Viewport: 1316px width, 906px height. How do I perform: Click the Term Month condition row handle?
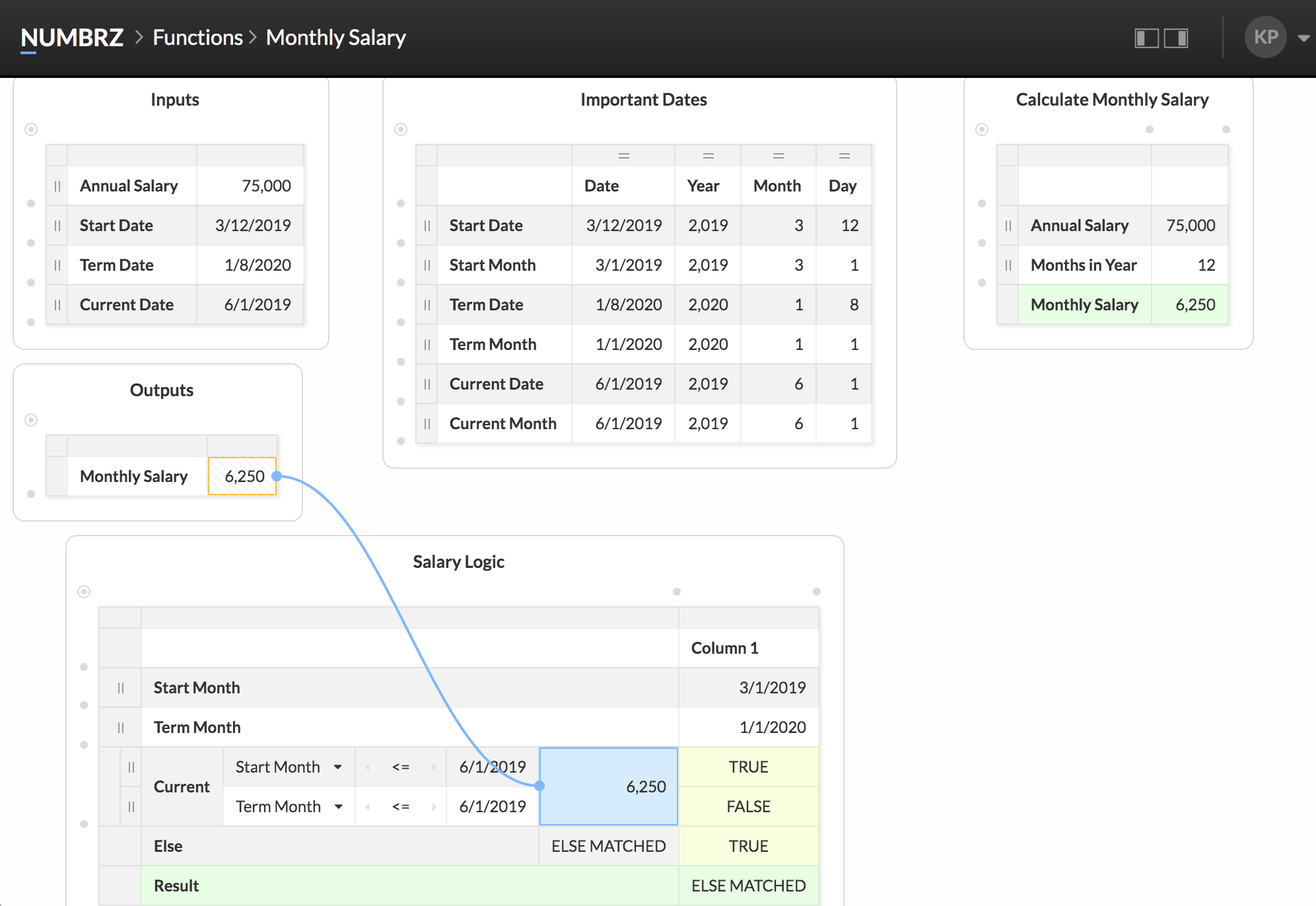tap(131, 806)
